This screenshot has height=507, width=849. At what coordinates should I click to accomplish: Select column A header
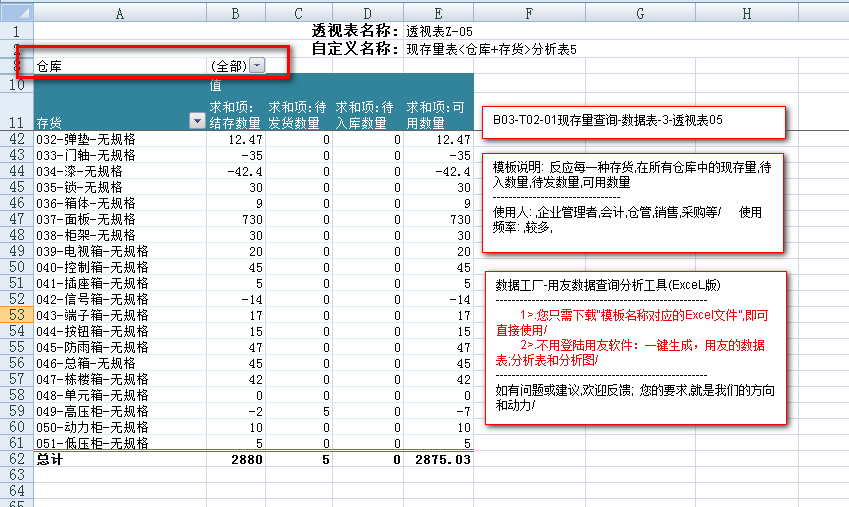[x=120, y=12]
